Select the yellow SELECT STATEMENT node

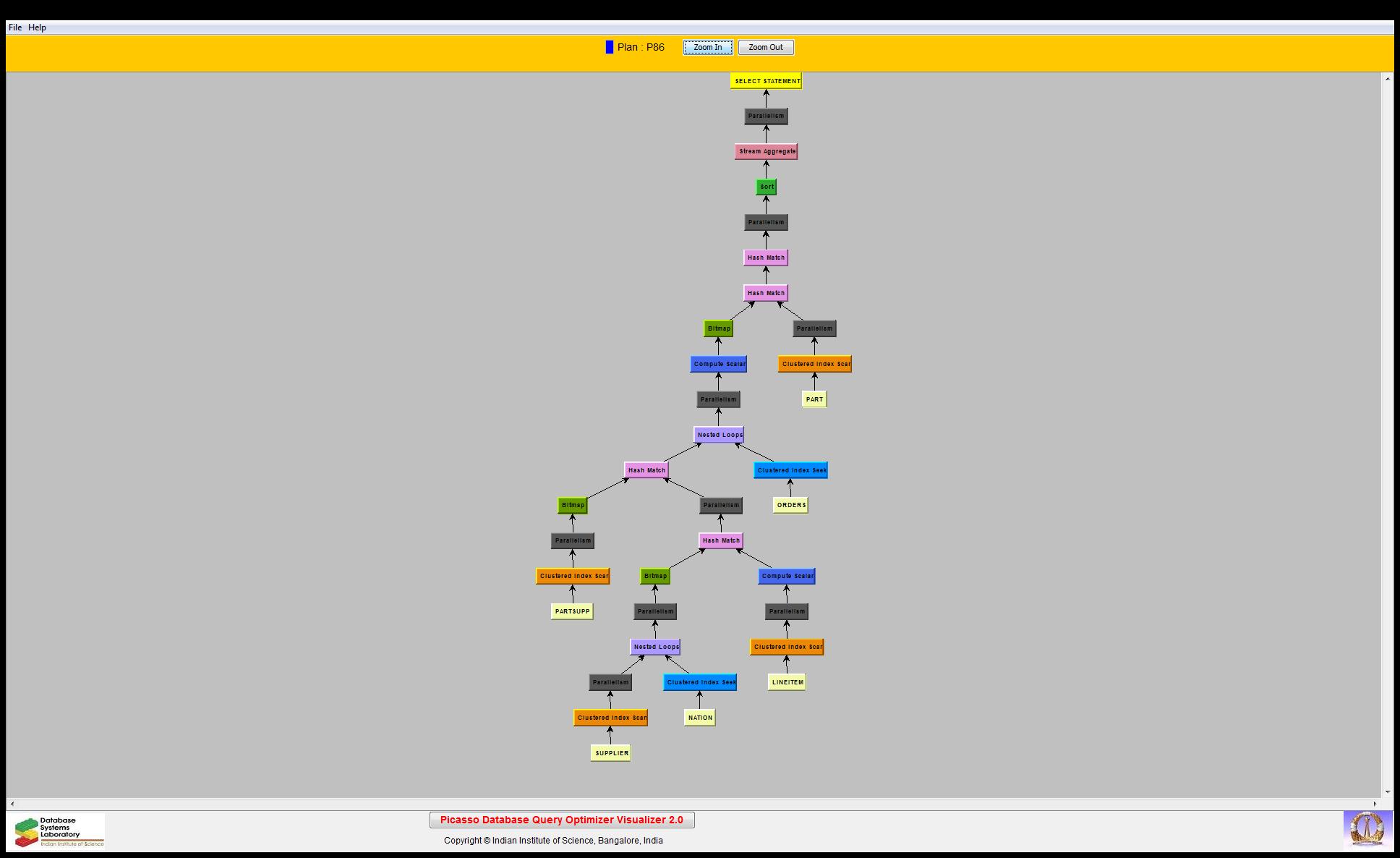click(766, 81)
